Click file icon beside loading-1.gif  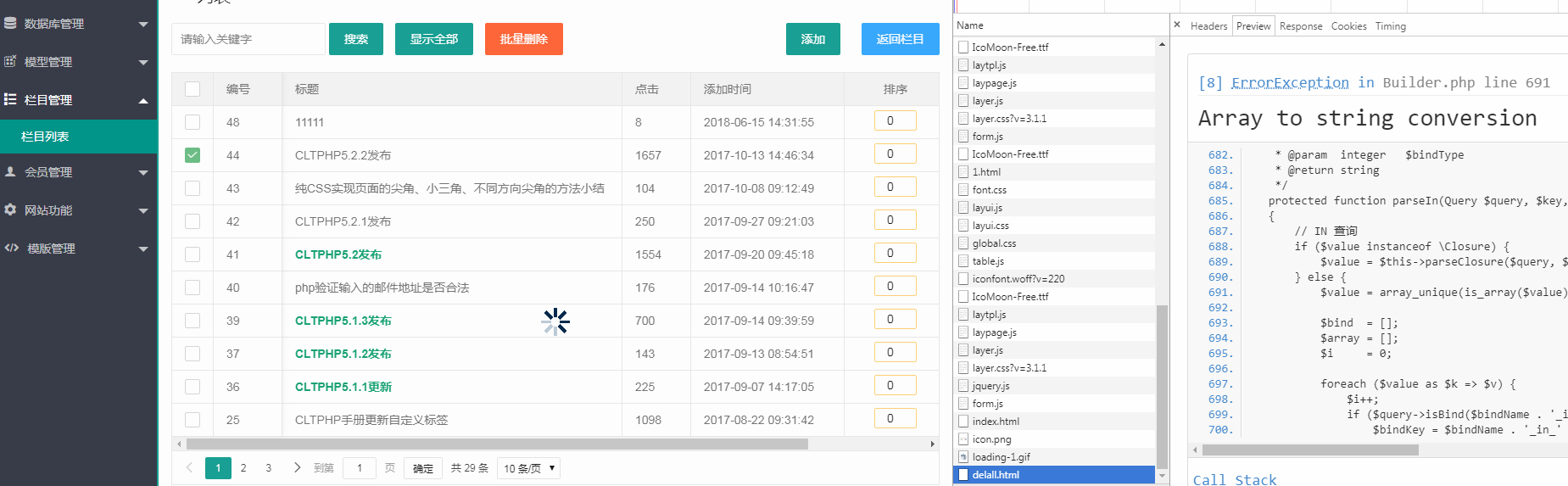(963, 457)
